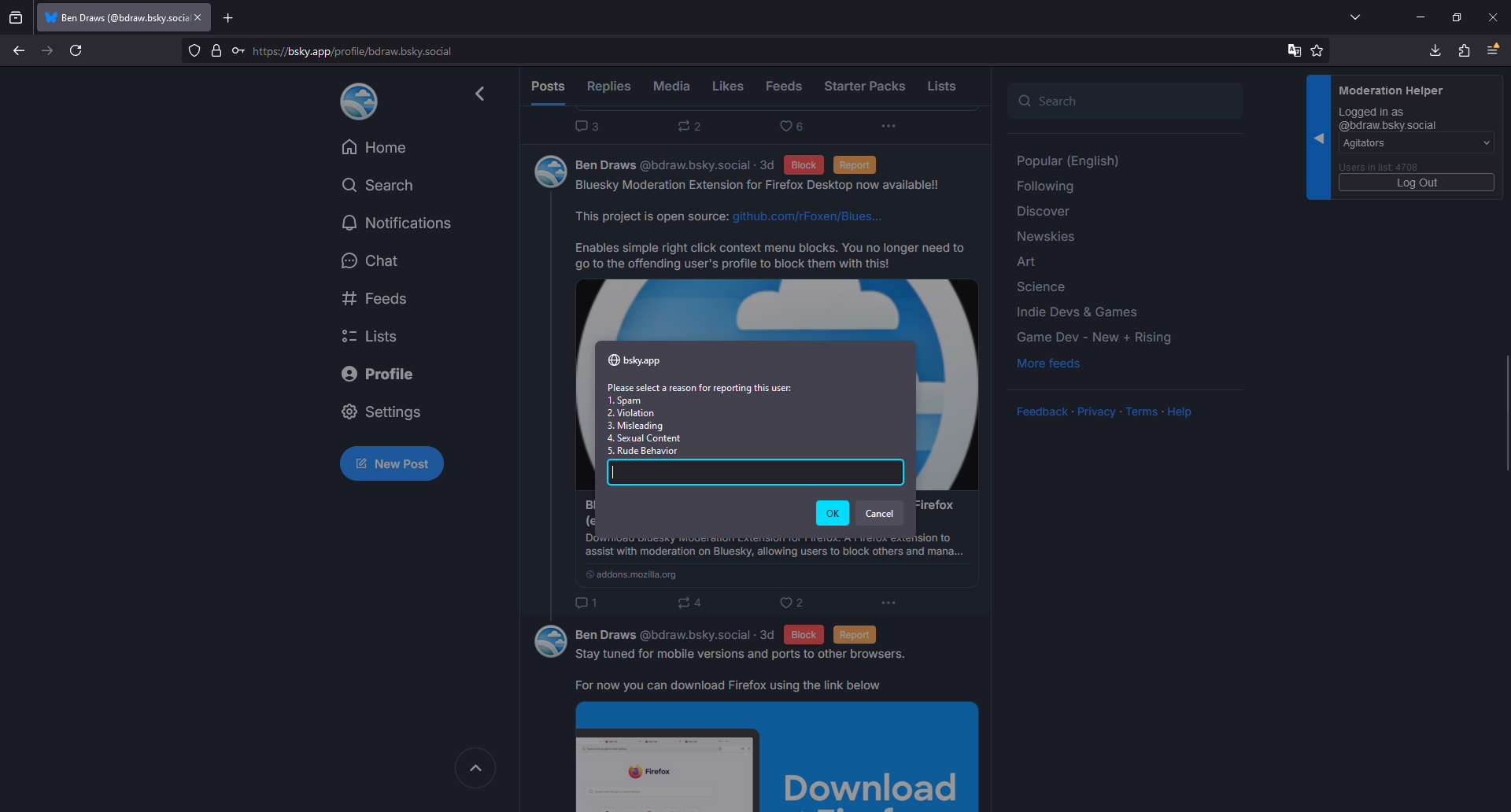Screen dimensions: 1511x812
Task: Open Feeds hashtag item in sidebar
Action: 374,298
